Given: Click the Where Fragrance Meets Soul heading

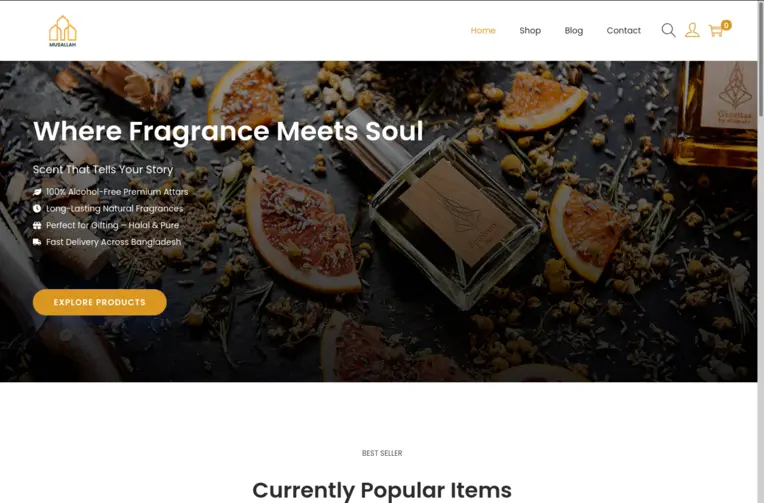Looking at the screenshot, I should (x=228, y=131).
